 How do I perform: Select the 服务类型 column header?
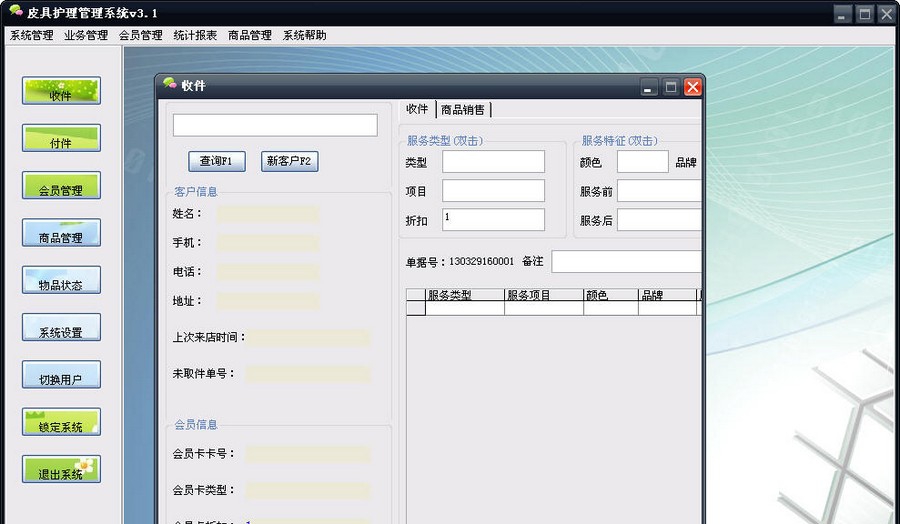pyautogui.click(x=465, y=295)
